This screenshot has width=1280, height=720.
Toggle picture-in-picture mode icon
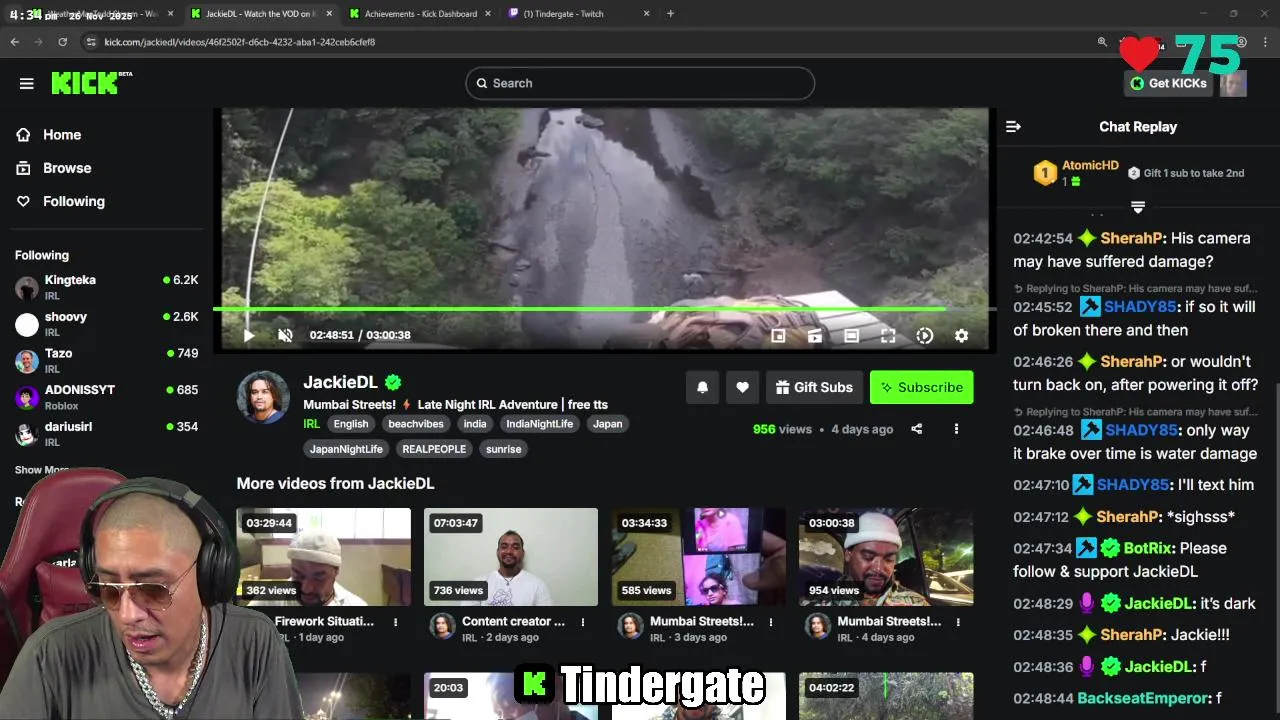click(778, 336)
